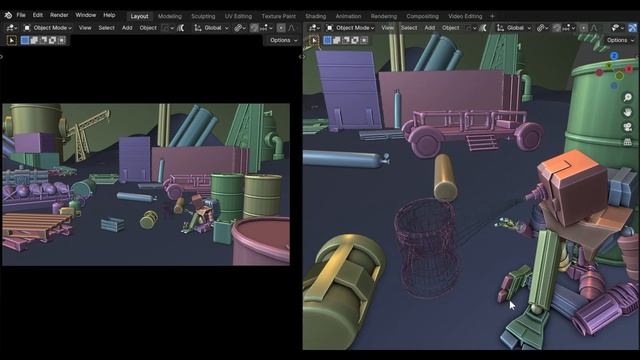Open Global transform orientation dropdown, left viewport
This screenshot has height=360, width=640.
point(211,28)
